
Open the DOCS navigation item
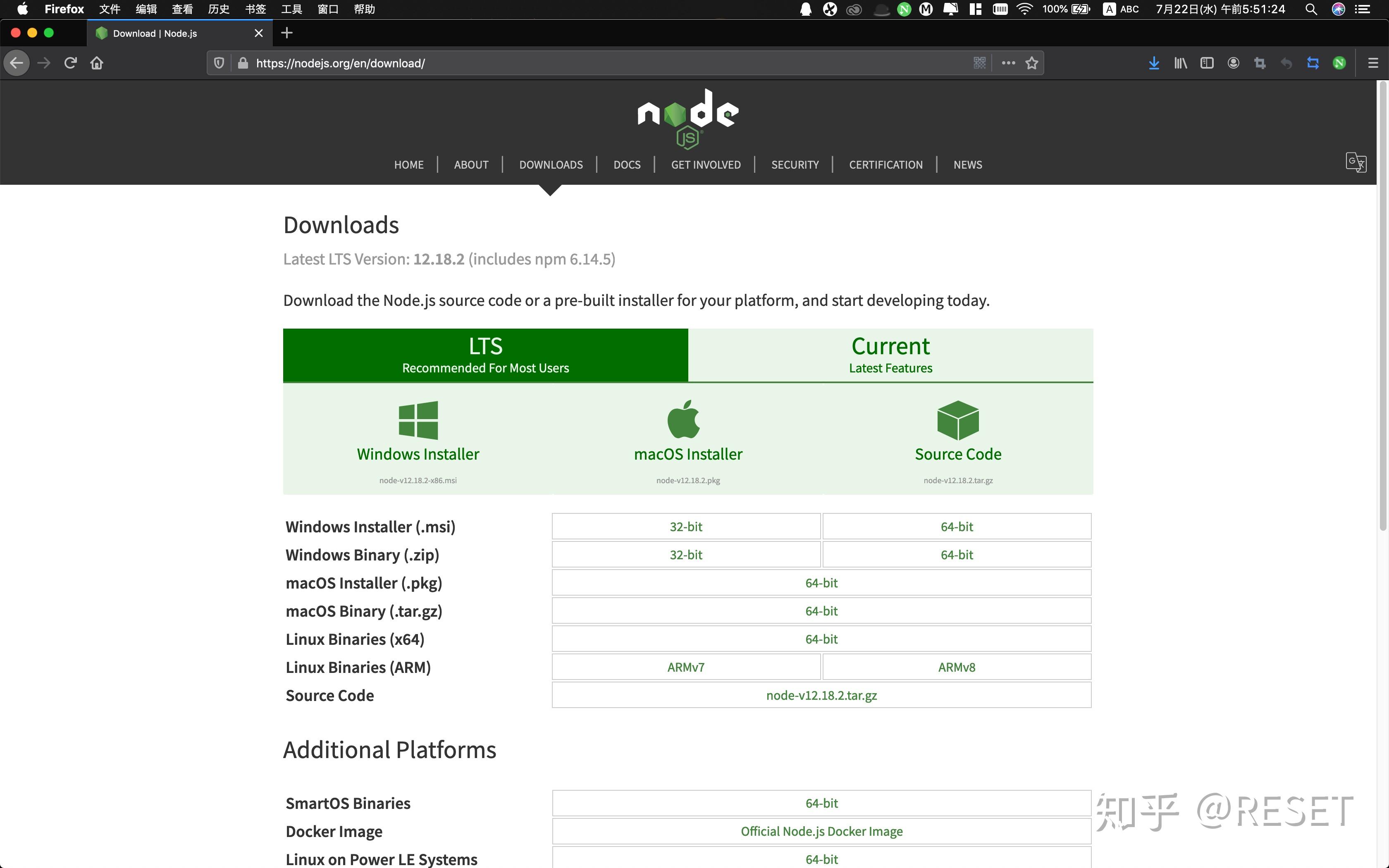point(626,165)
